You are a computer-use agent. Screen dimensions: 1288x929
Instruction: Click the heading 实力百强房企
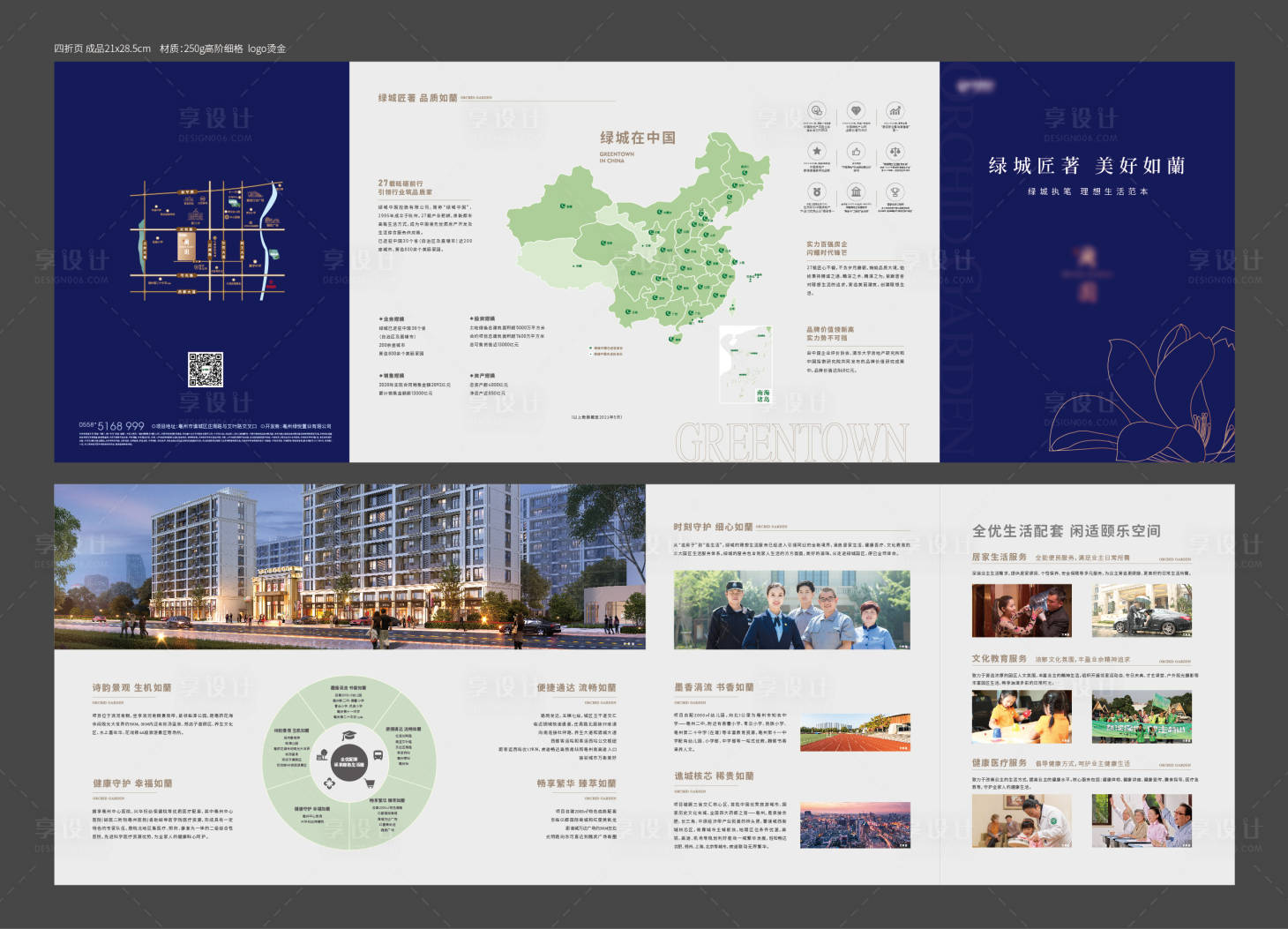(x=827, y=244)
